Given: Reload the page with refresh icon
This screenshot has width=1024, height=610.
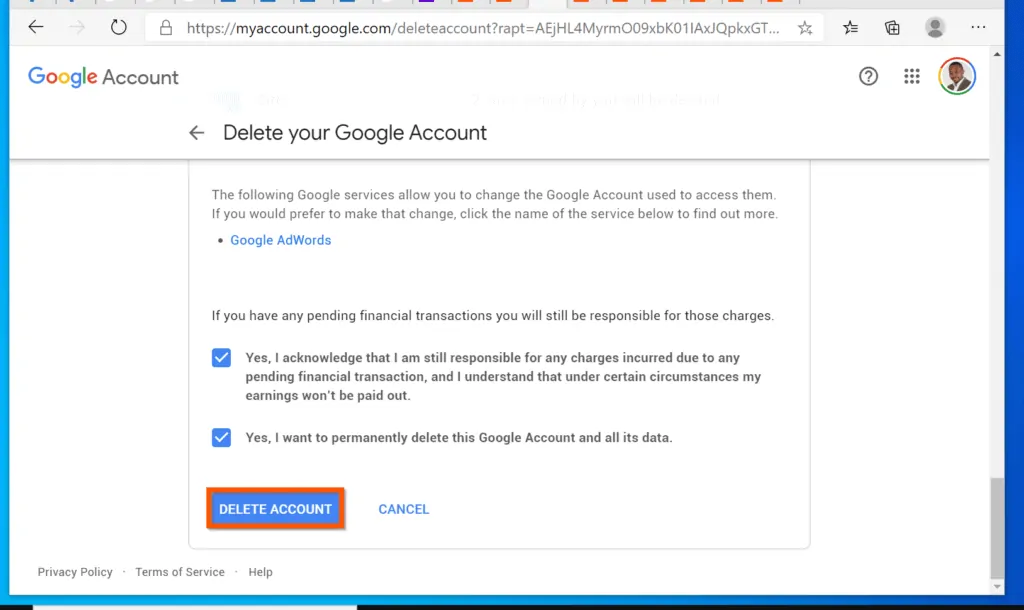Looking at the screenshot, I should click(x=118, y=27).
